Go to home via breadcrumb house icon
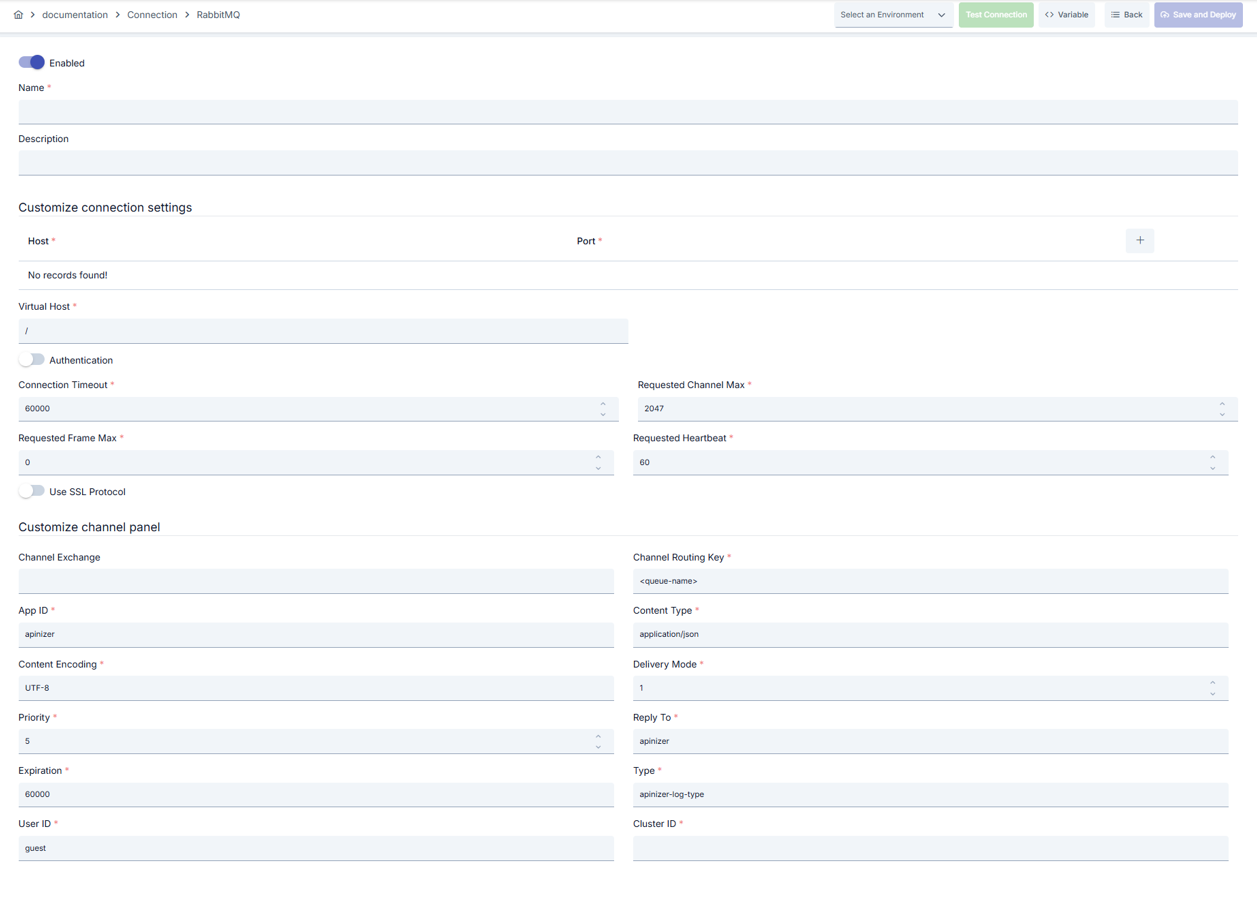The image size is (1257, 898). point(18,15)
